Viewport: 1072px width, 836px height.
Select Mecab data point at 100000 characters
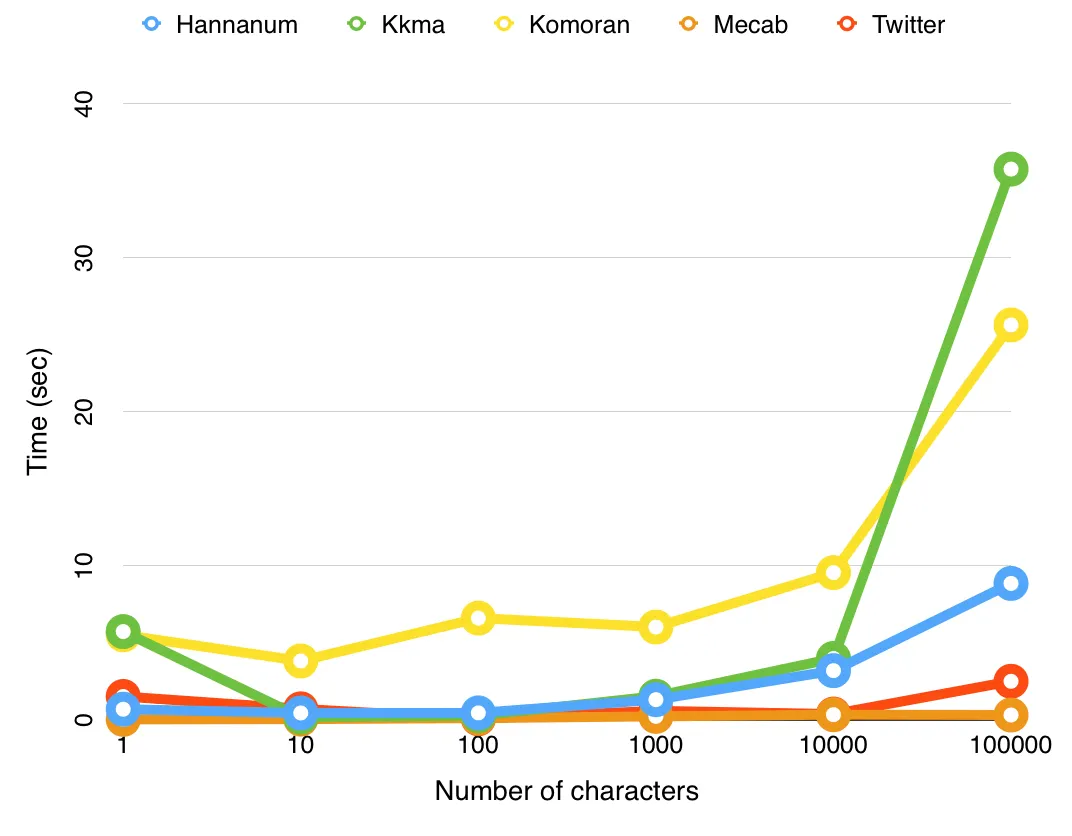pyautogui.click(x=1010, y=715)
